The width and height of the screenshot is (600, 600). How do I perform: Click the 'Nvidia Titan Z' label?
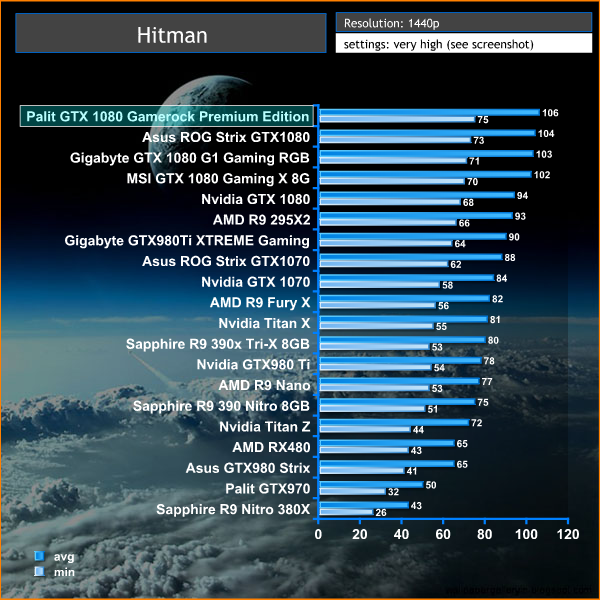click(265, 427)
